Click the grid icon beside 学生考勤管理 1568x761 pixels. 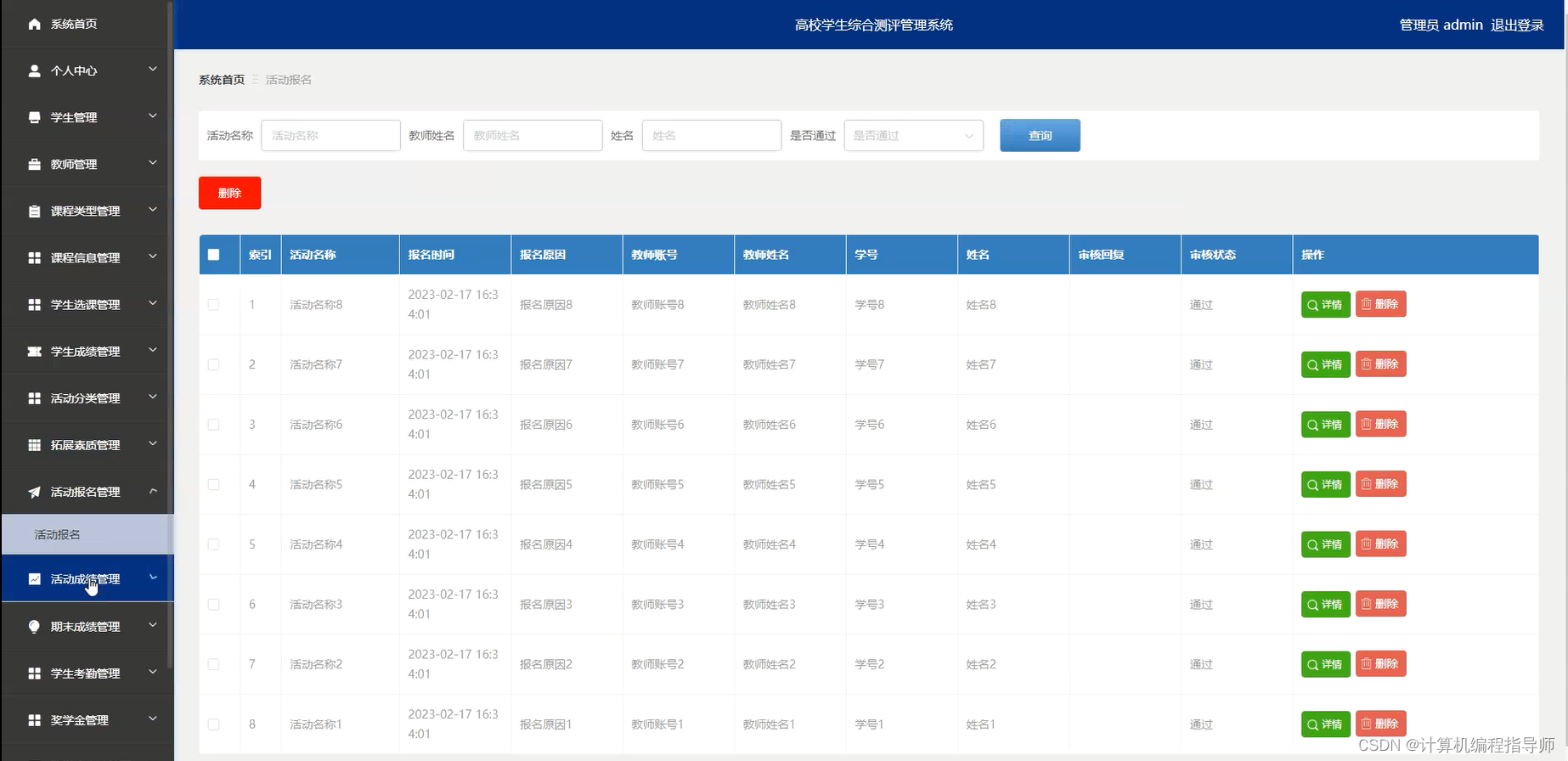pos(34,673)
